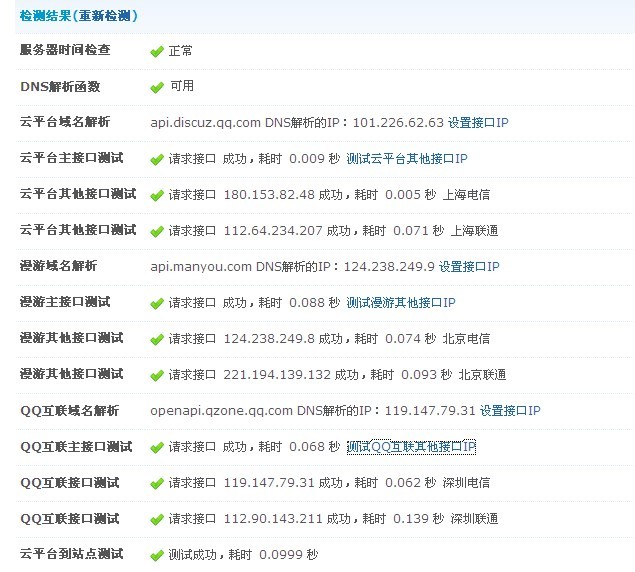Select the 云平台域名解析 row label
The width and height of the screenshot is (635, 572).
65,122
